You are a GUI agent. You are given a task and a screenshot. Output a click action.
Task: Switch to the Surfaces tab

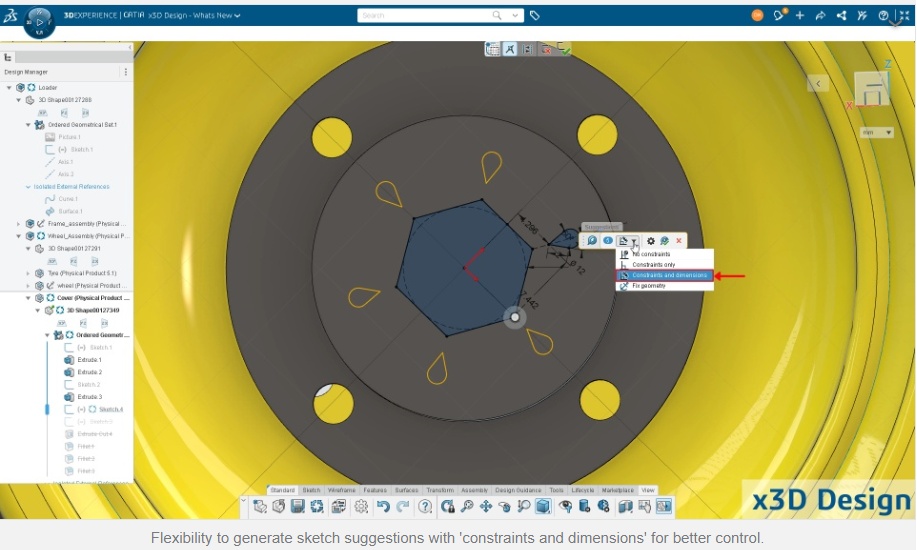[x=406, y=490]
